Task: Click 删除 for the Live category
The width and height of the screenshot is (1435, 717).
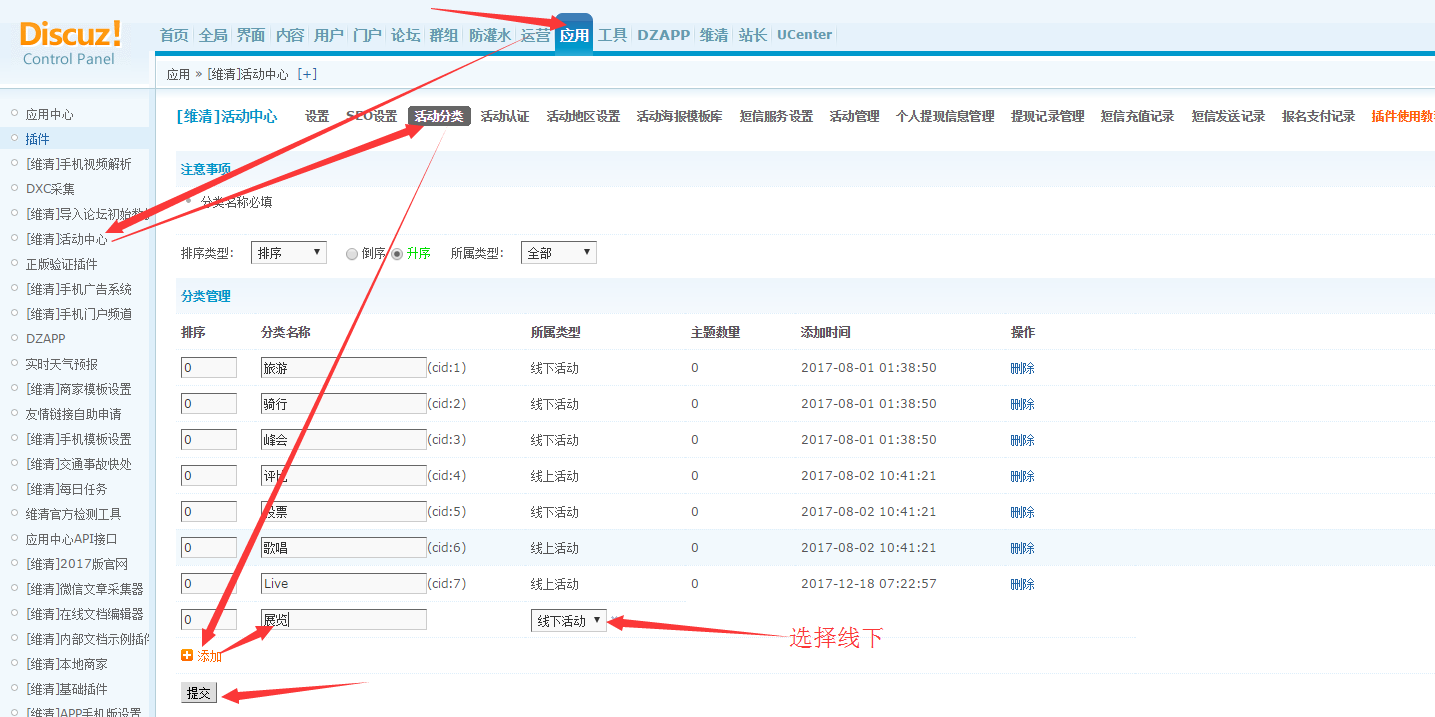Action: tap(1022, 584)
